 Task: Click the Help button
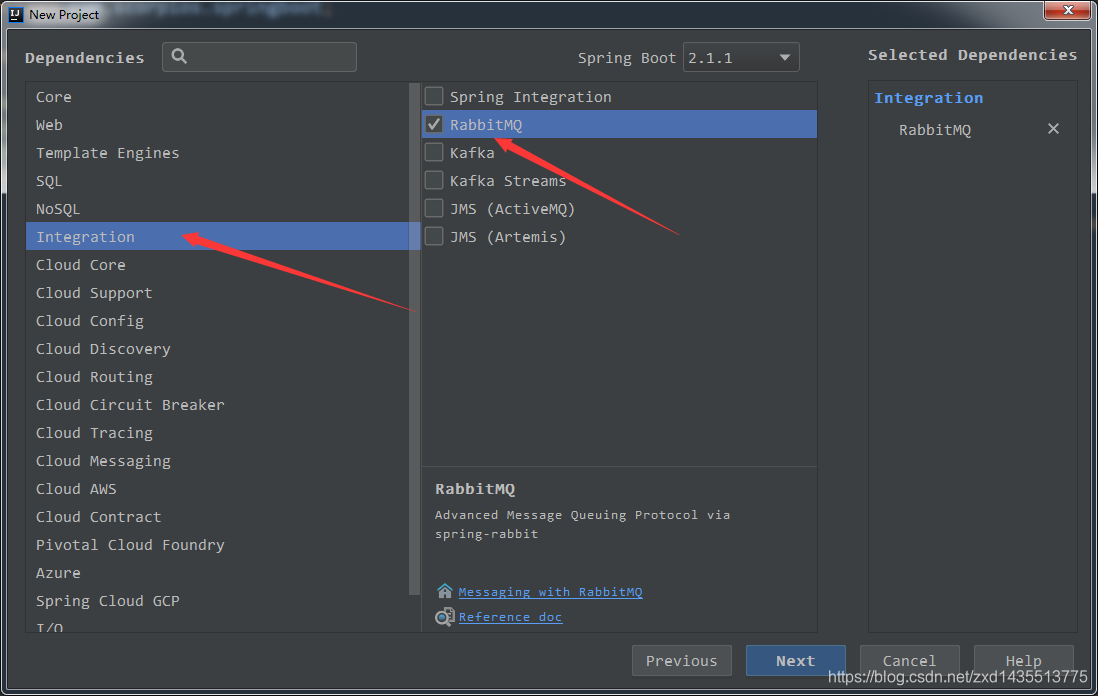click(1023, 660)
